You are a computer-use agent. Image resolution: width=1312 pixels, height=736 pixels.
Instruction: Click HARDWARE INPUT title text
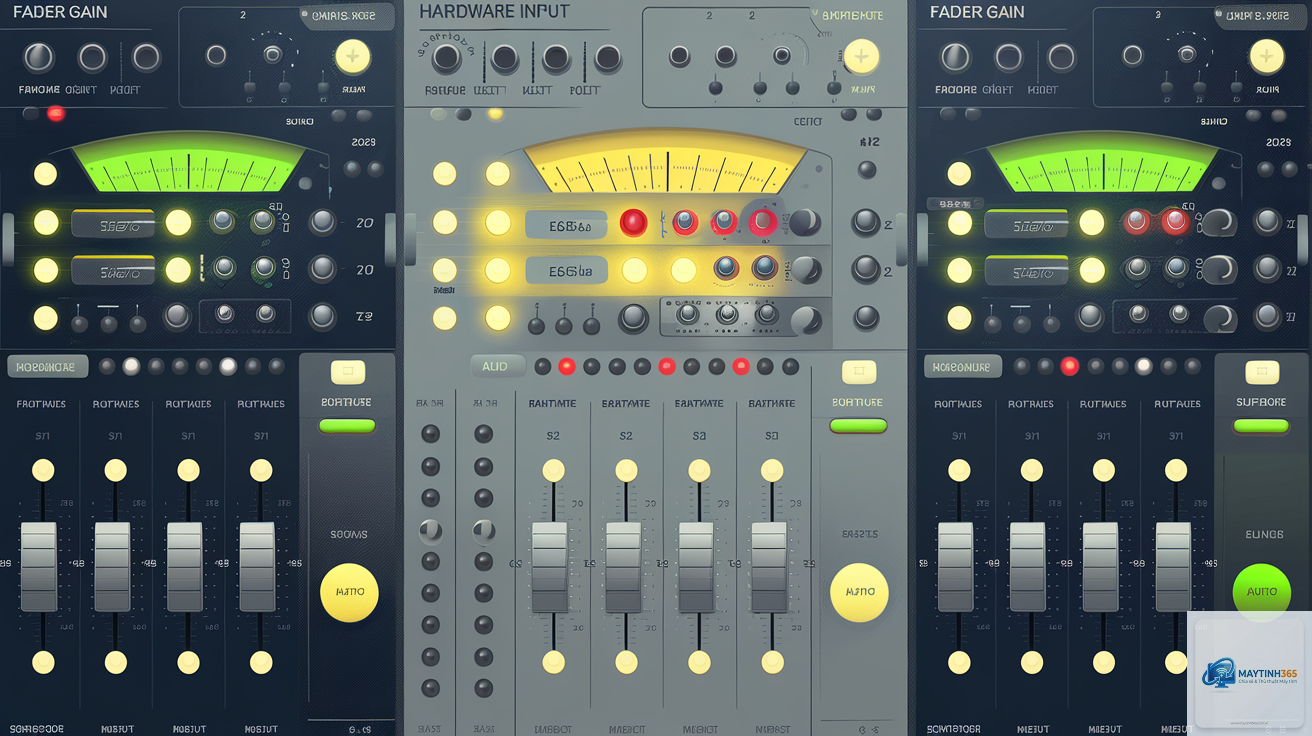coord(494,12)
